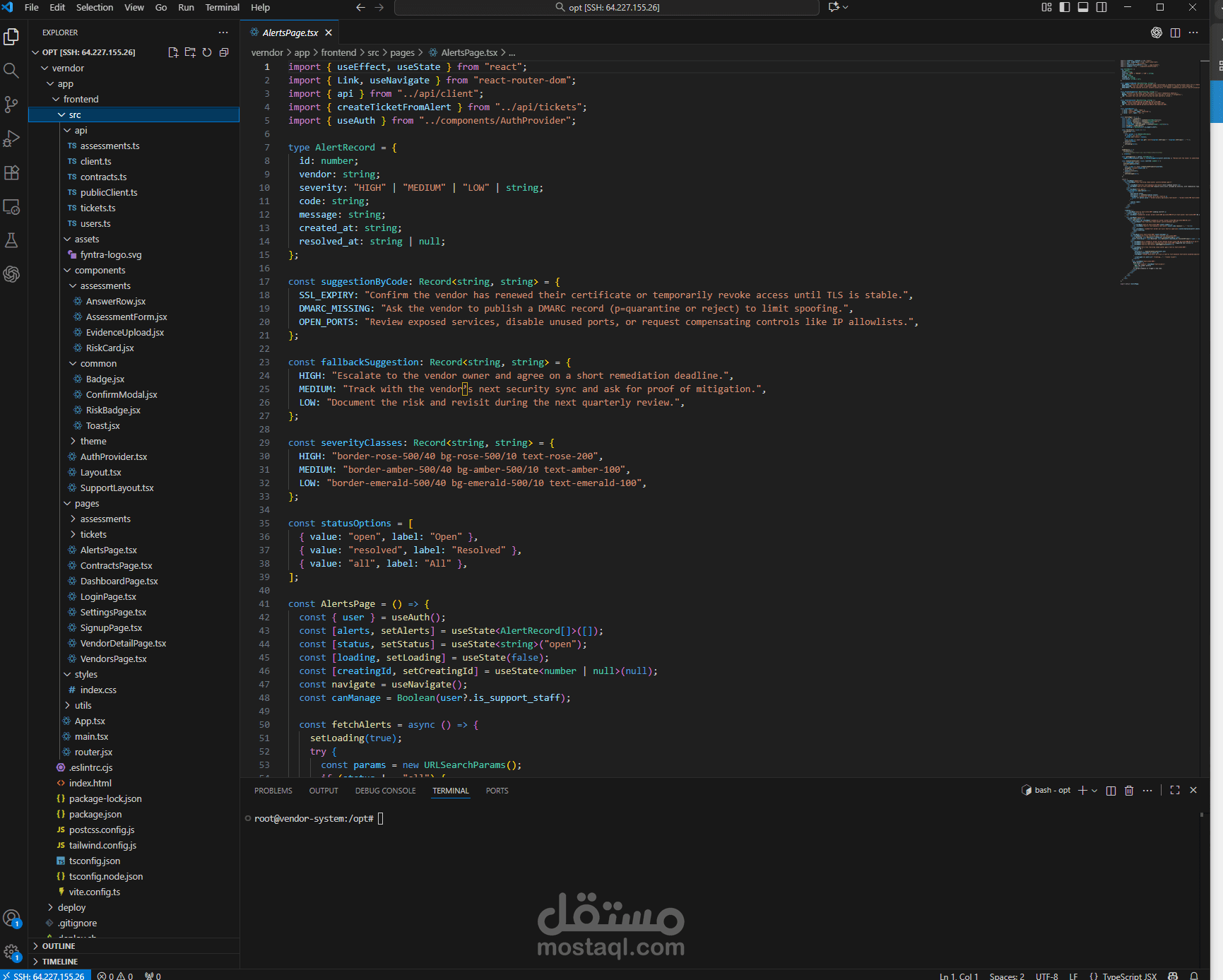The width and height of the screenshot is (1223, 980).
Task: Open the Search view in activity bar
Action: (11, 71)
